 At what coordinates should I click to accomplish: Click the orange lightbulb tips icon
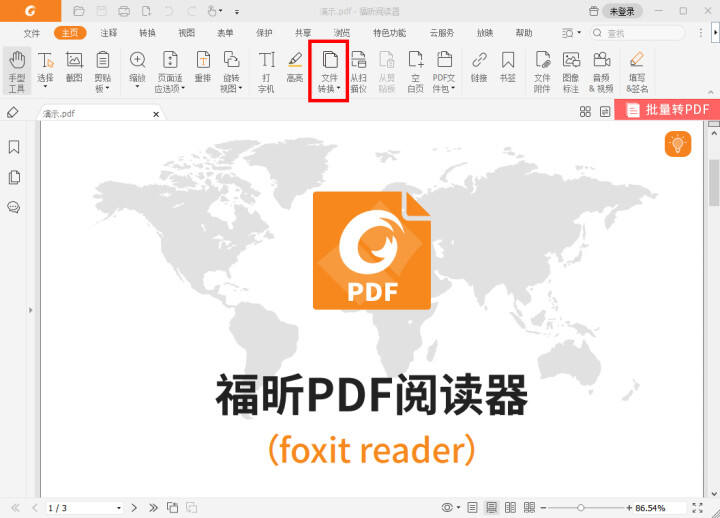[678, 144]
